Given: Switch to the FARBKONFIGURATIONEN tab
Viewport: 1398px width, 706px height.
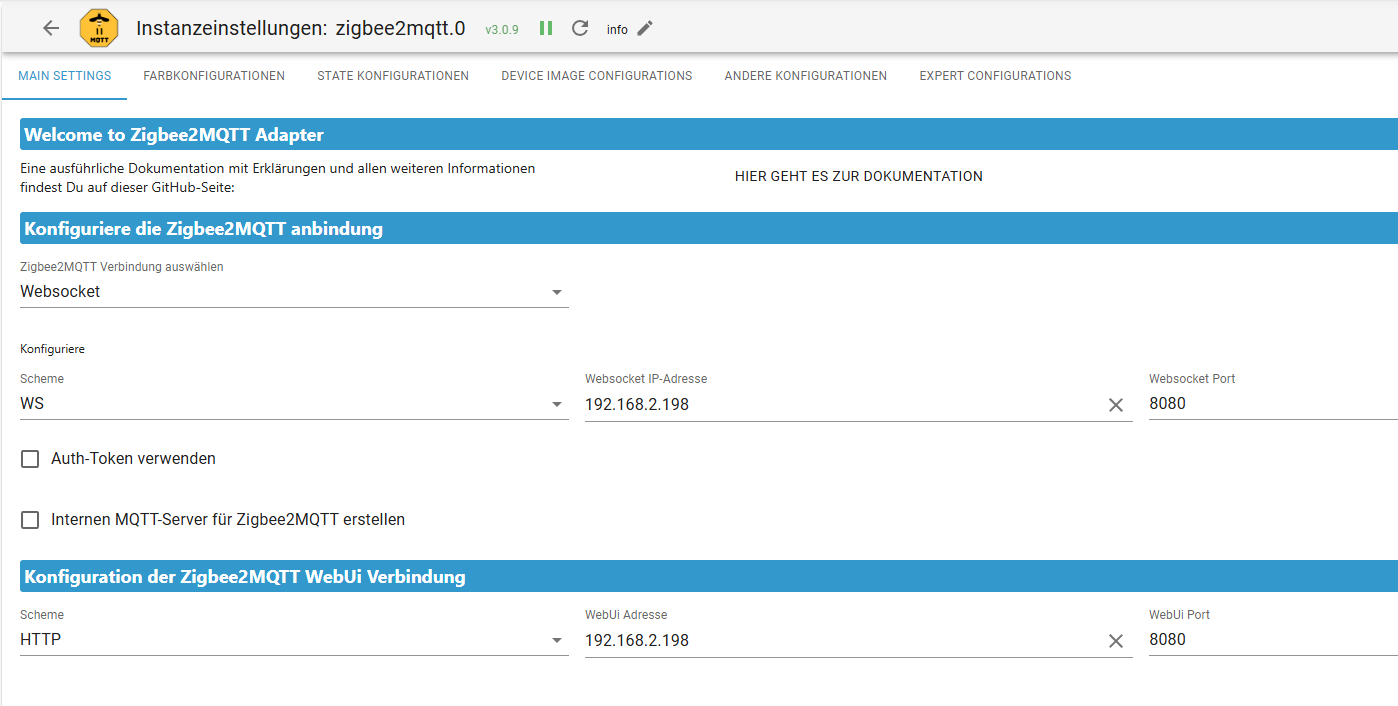Looking at the screenshot, I should (x=213, y=75).
